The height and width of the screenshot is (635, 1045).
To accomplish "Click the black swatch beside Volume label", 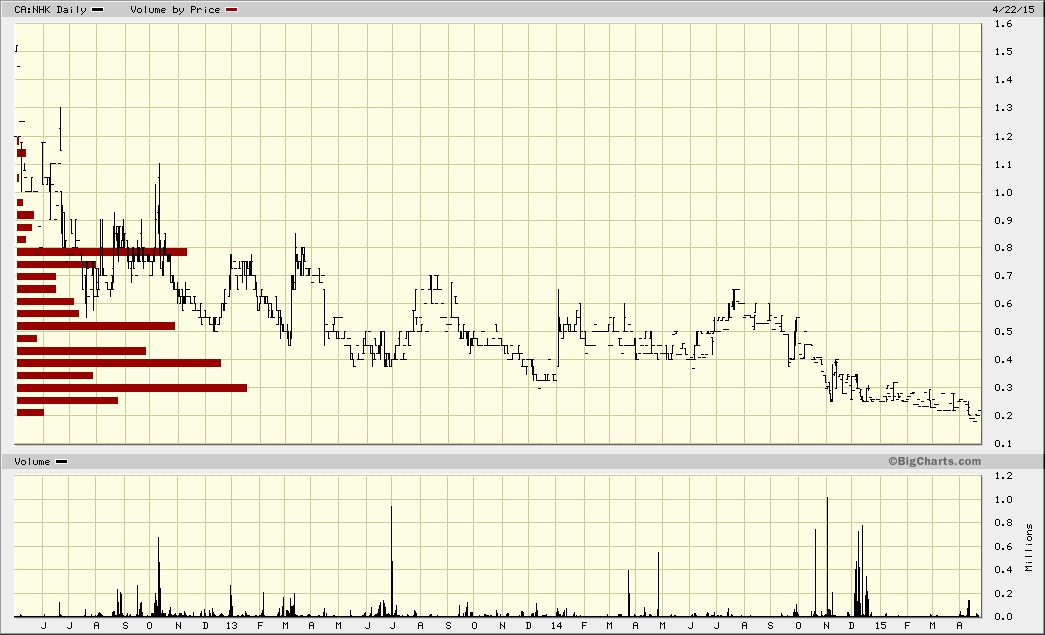I will click(62, 461).
